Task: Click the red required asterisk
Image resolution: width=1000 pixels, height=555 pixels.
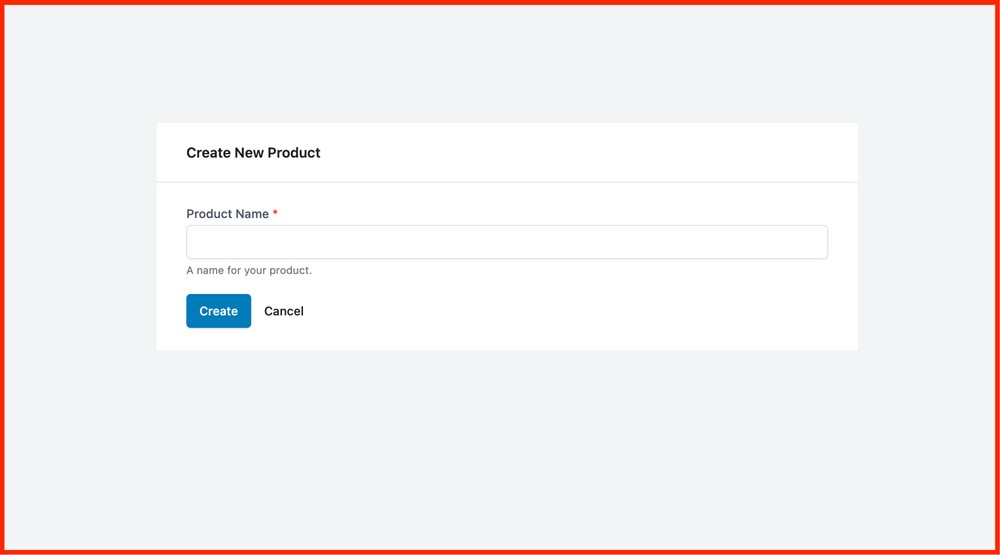Action: pyautogui.click(x=275, y=213)
